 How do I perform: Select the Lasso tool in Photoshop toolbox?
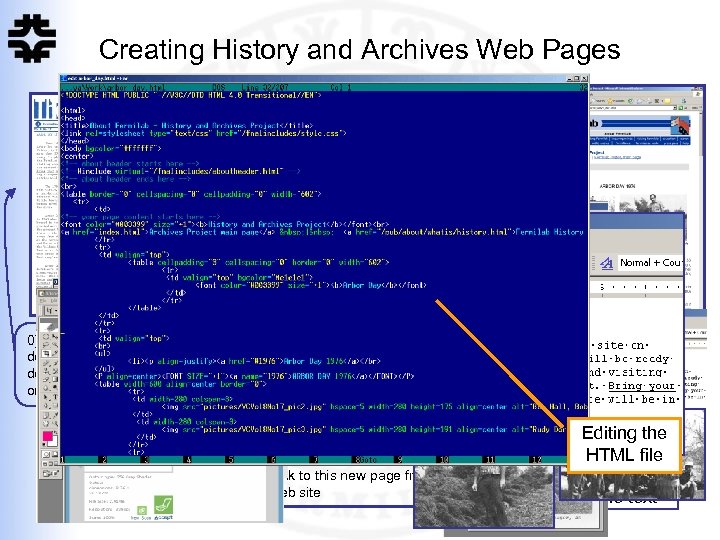(x=45, y=345)
